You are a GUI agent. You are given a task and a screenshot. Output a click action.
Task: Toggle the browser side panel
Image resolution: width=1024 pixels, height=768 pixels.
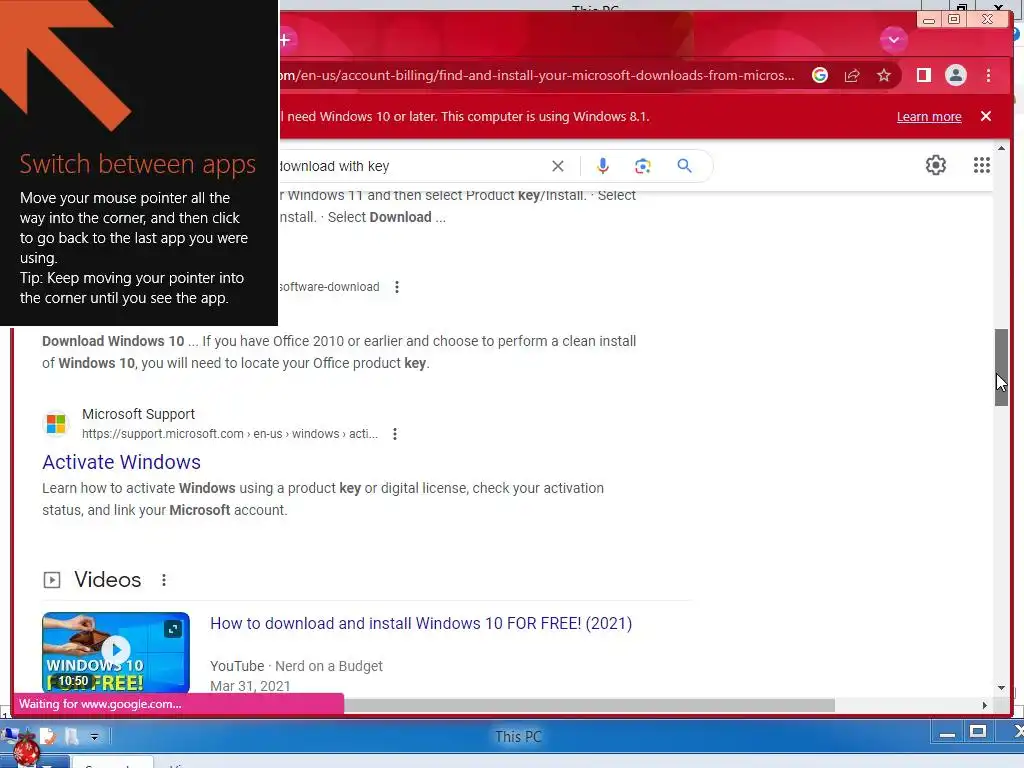pyautogui.click(x=923, y=76)
